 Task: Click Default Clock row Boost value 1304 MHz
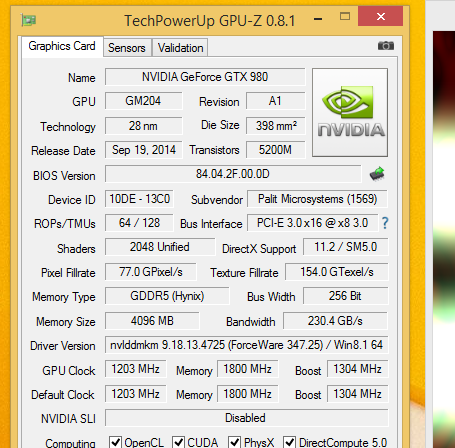click(358, 394)
